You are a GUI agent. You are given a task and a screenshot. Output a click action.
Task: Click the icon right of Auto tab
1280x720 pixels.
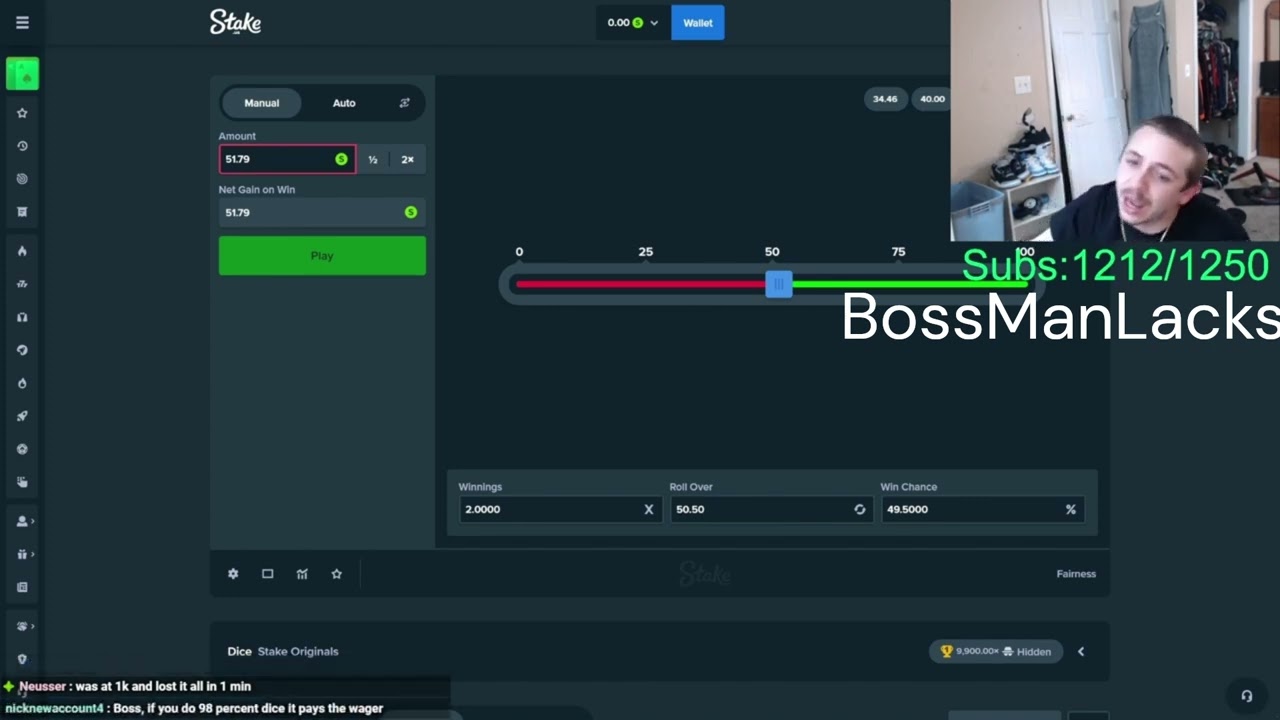point(404,103)
